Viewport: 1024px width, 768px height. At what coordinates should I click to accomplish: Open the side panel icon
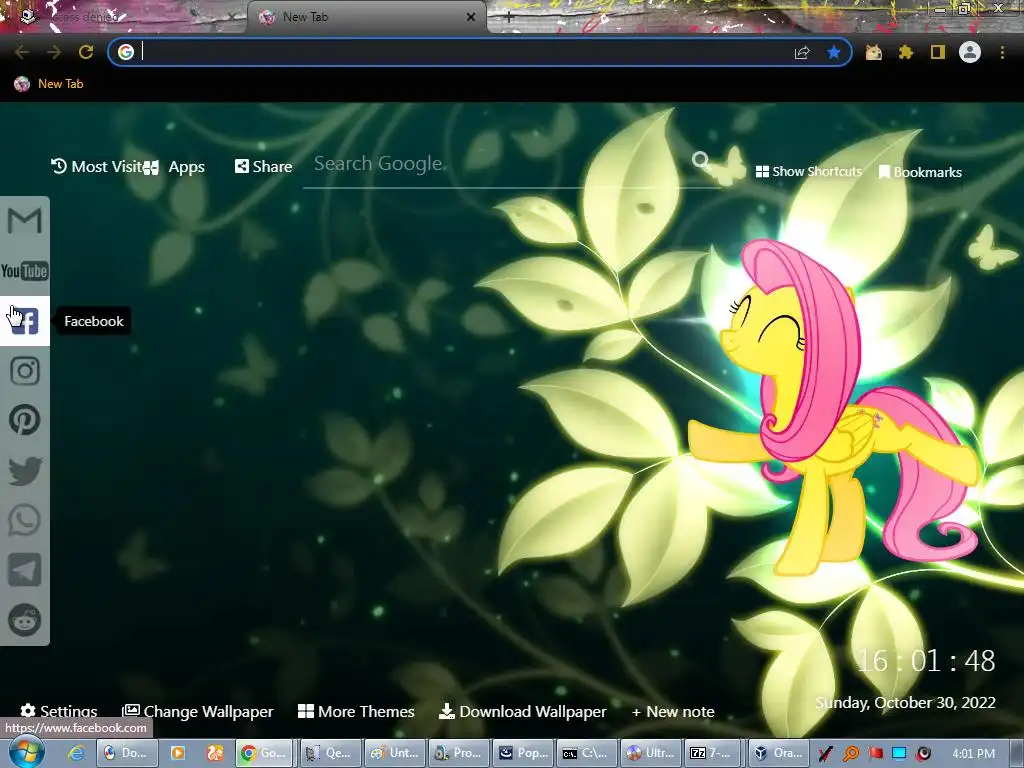click(938, 52)
